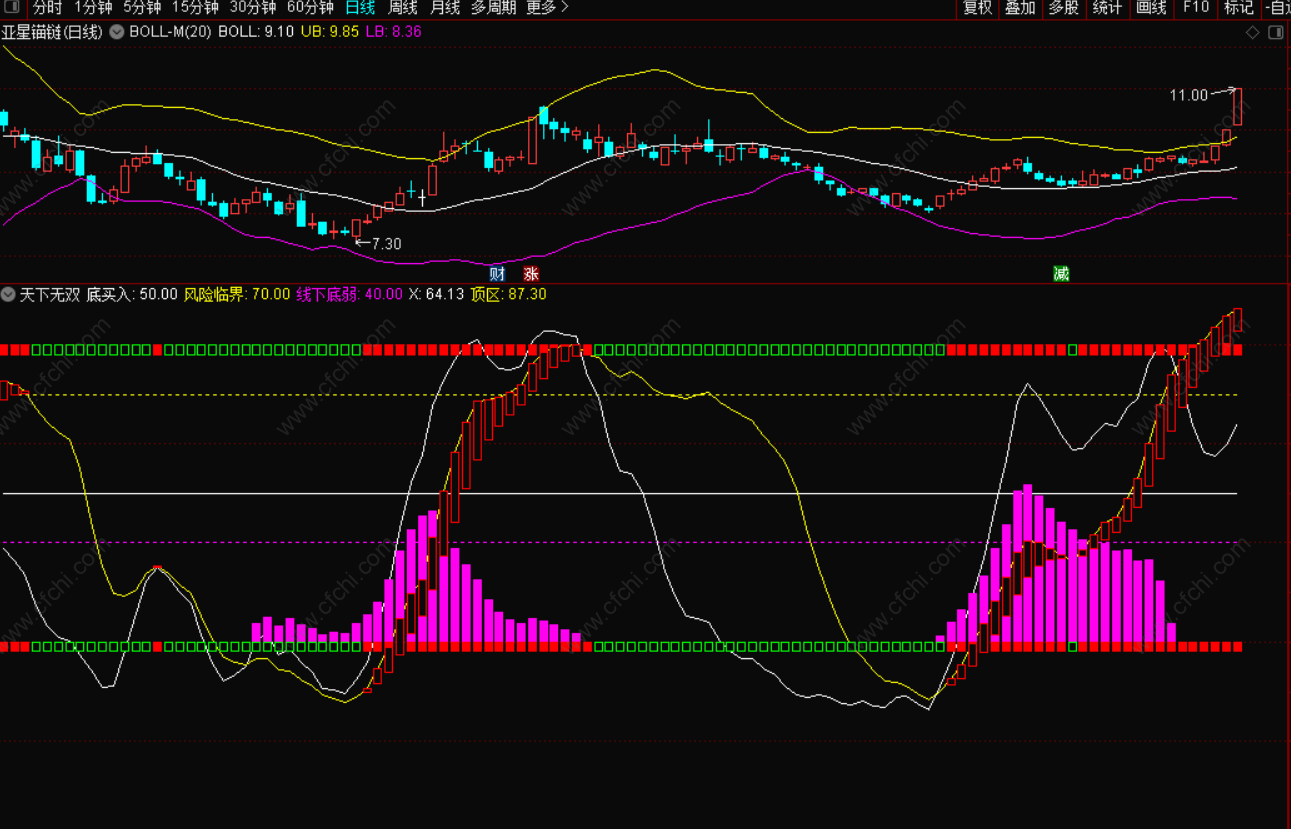Click the diamond icon at chart top-right
Viewport: 1291px width, 829px height.
(1252, 32)
